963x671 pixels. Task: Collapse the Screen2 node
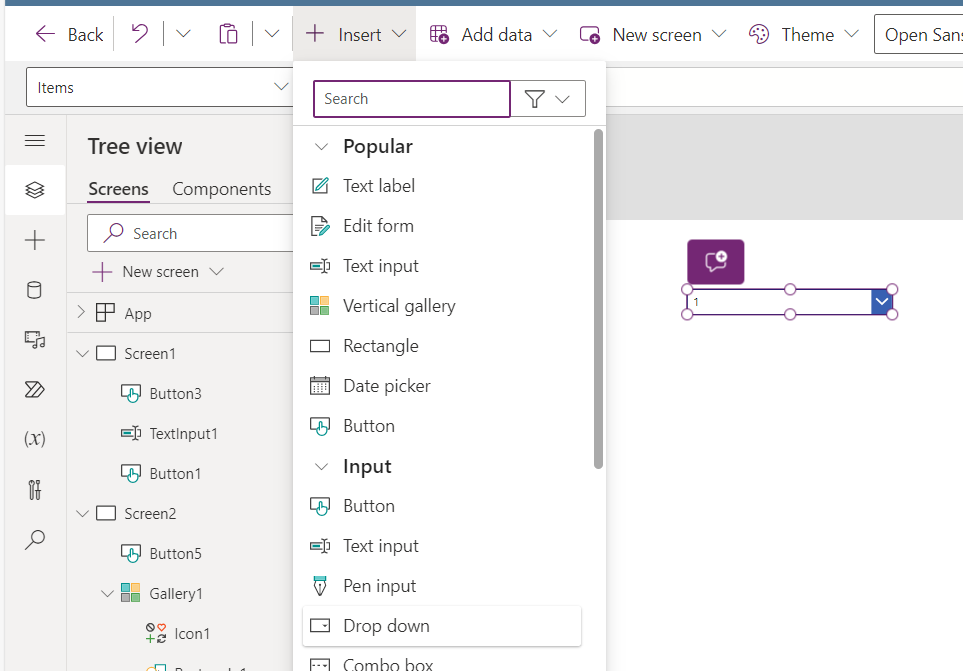click(82, 513)
